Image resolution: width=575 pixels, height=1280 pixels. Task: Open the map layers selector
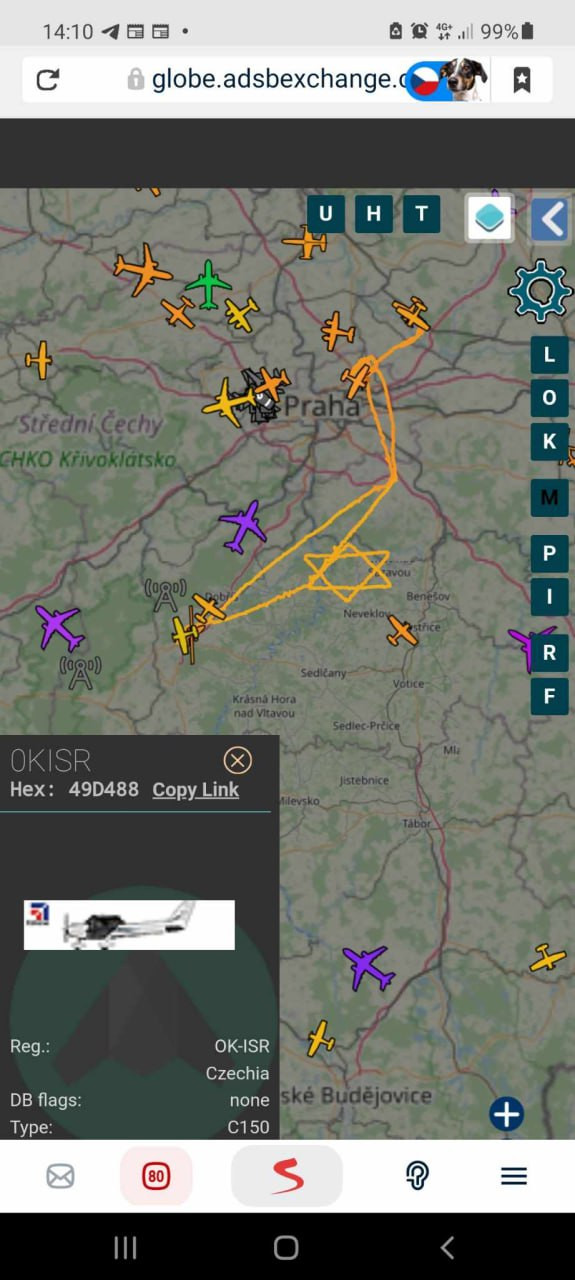coord(490,217)
